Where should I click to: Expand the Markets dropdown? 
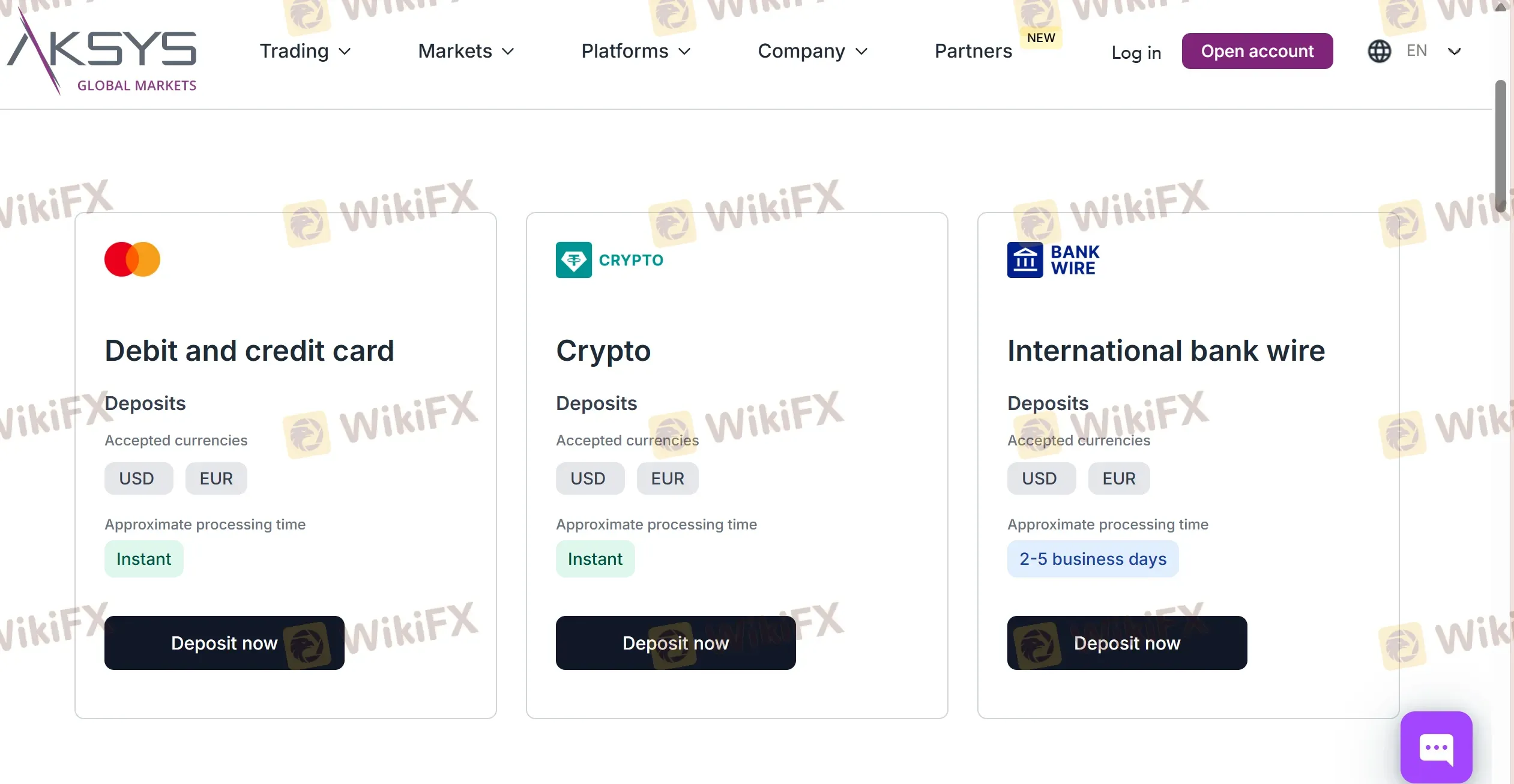465,51
